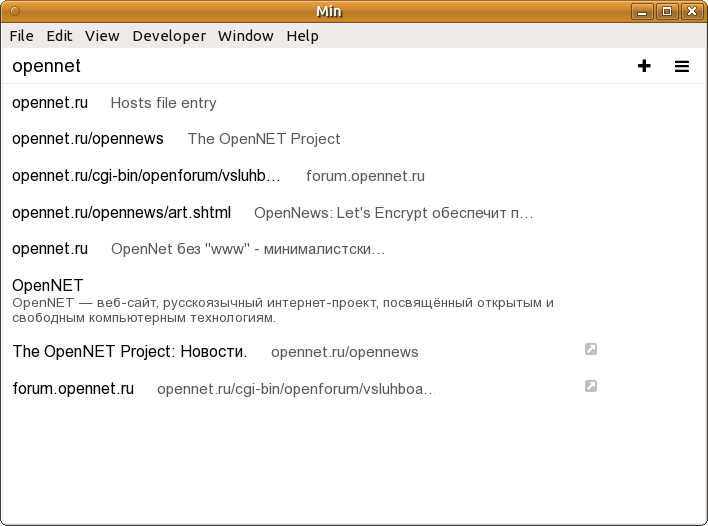Select opennet.ru/opennews/art.shtml suggestion
708x526 pixels.
point(354,213)
